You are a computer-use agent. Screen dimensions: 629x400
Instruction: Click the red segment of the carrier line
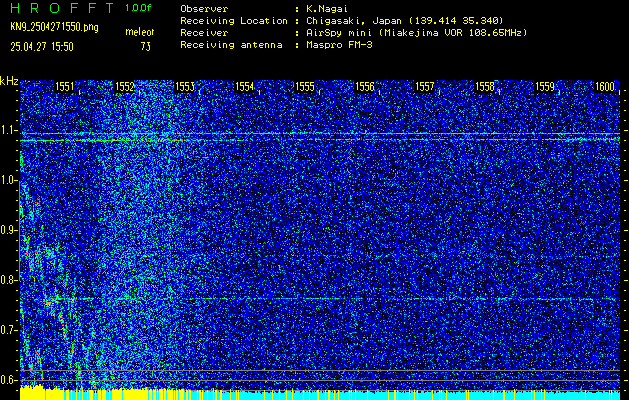pyautogui.click(x=601, y=139)
